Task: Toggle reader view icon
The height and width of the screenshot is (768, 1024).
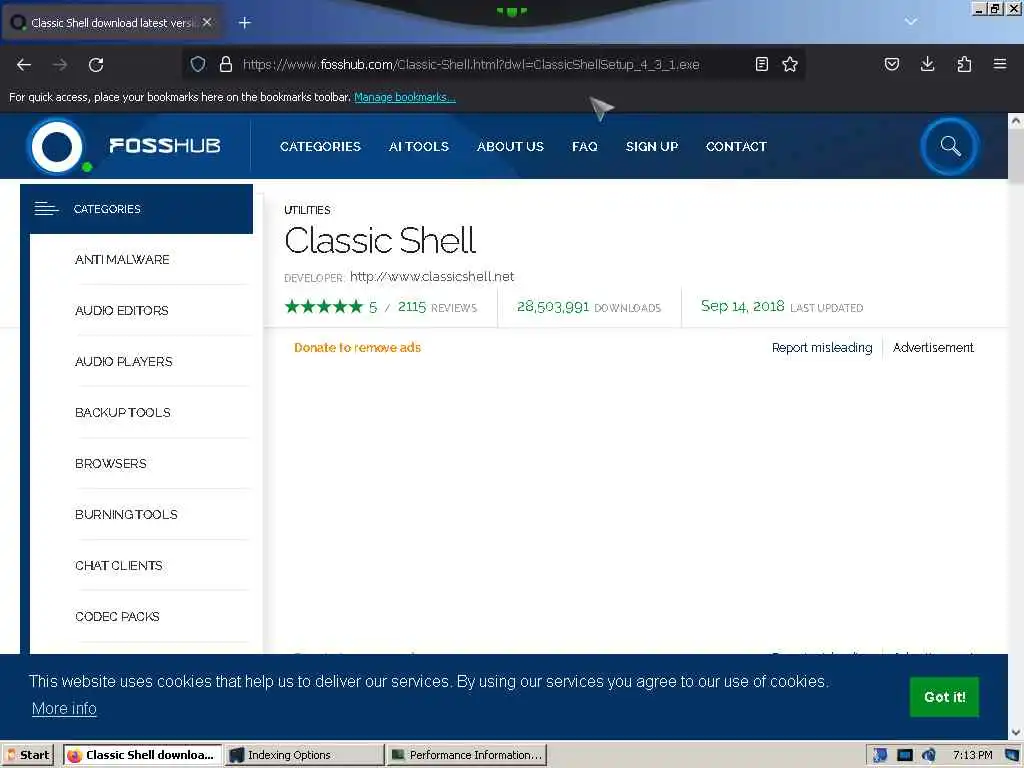Action: point(761,64)
